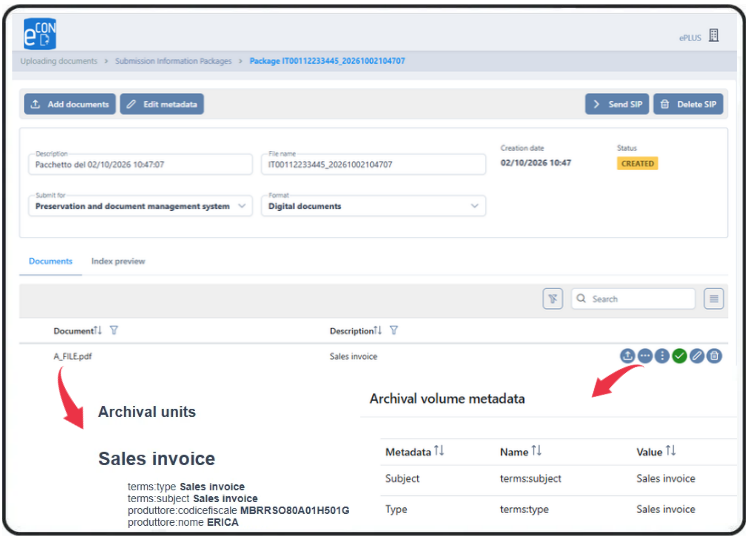Click the magnifier icon in Search box
The image size is (748, 540).
click(x=581, y=299)
